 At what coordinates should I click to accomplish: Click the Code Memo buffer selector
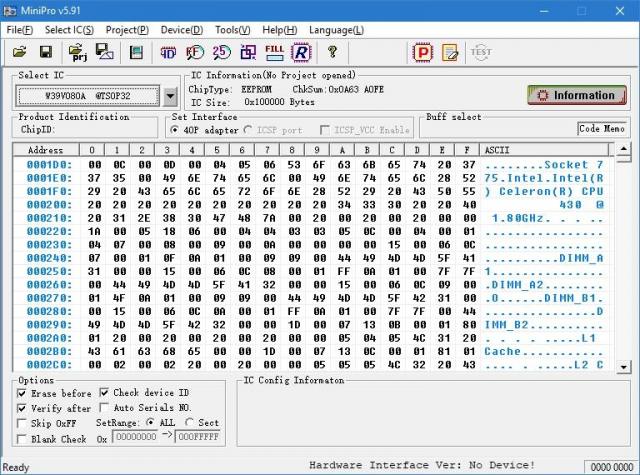pos(602,128)
